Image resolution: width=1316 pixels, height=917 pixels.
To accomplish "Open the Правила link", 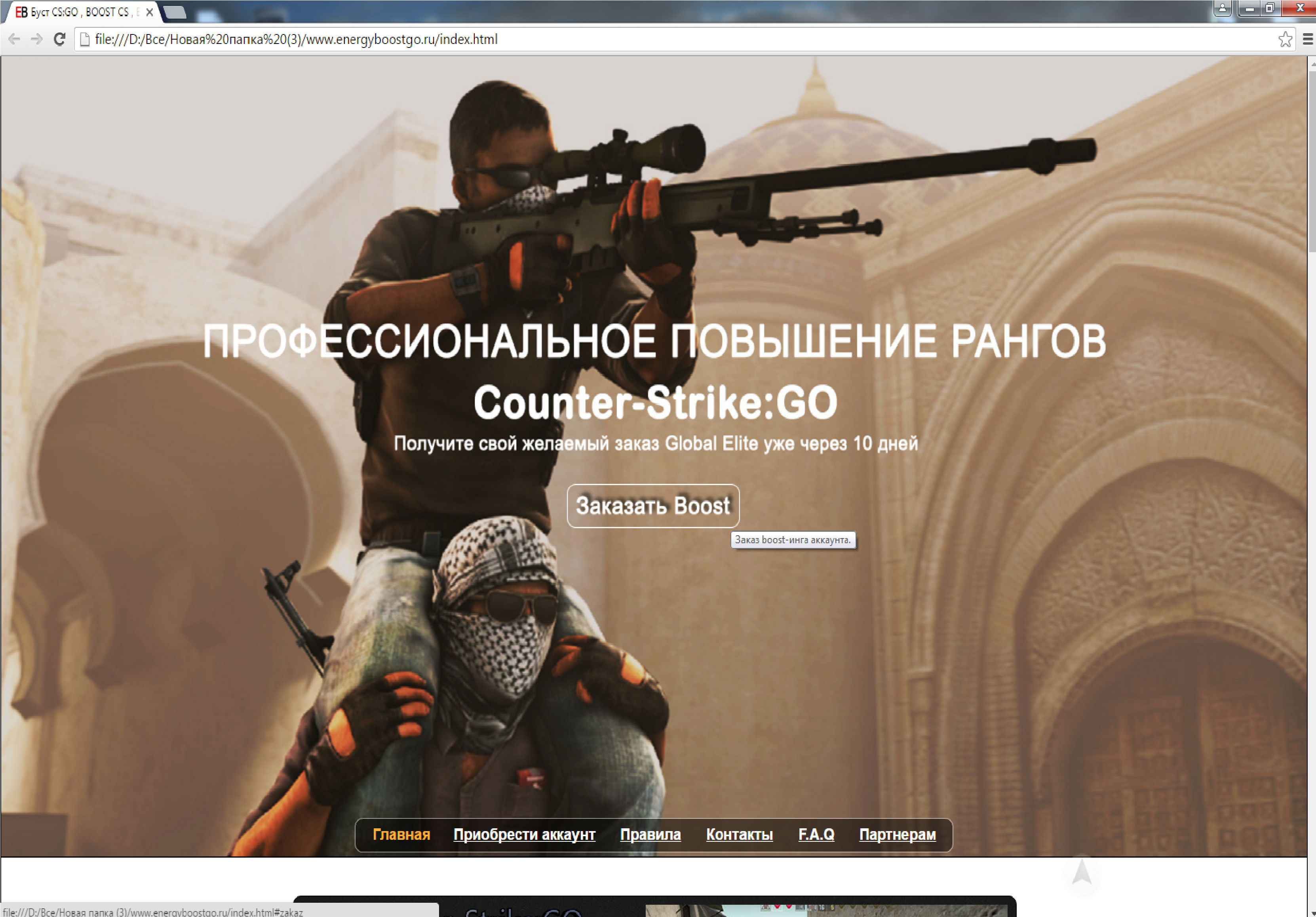I will click(650, 835).
